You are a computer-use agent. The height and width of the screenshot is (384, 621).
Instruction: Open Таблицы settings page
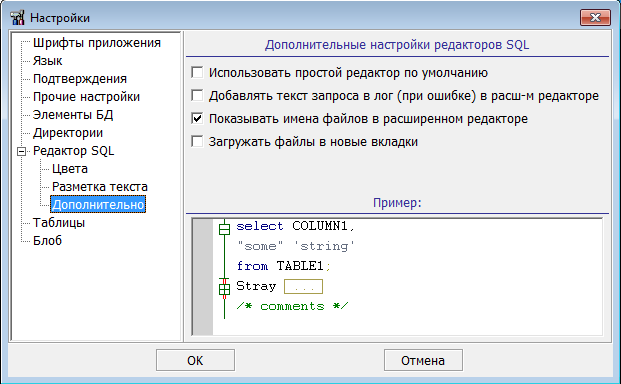(59, 223)
